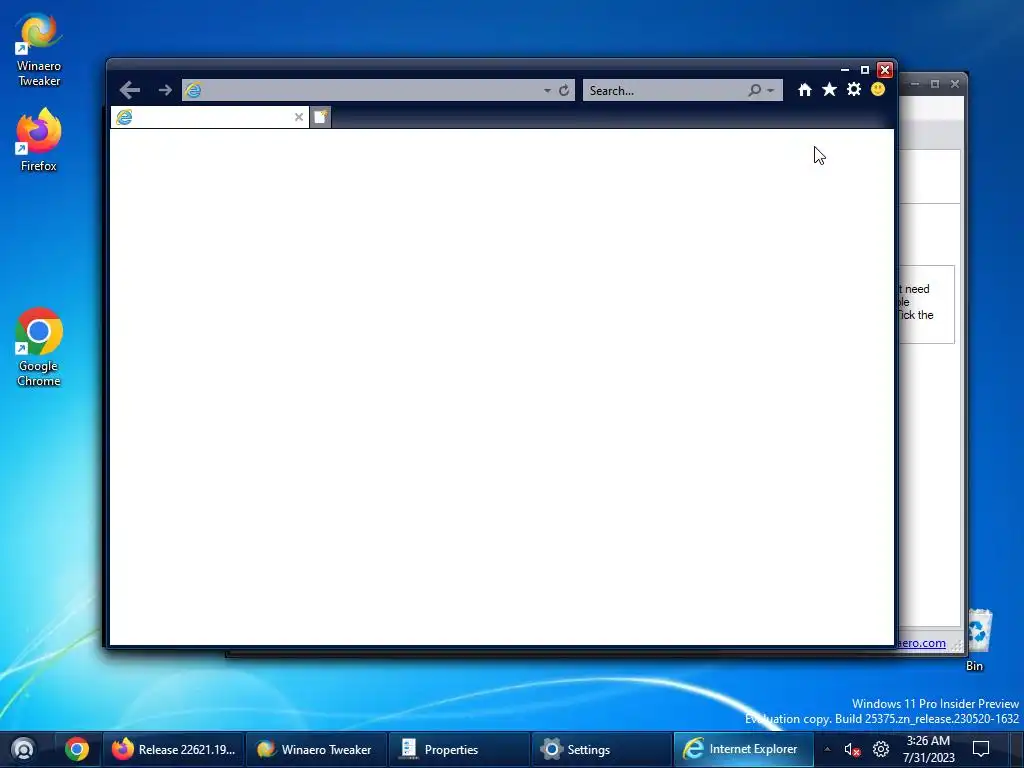Click the muted volume tray icon
The height and width of the screenshot is (768, 1024).
coord(852,749)
